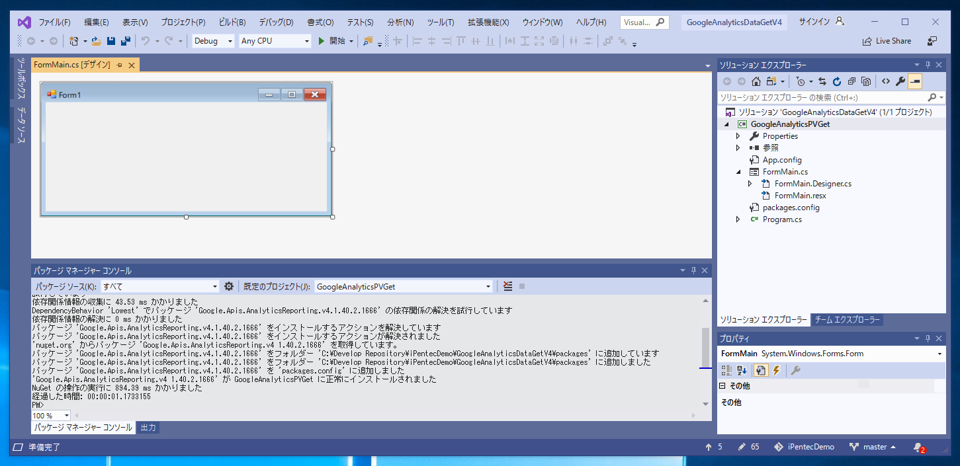Viewport: 960px width, 466px height.
Task: Click the Visual Studio quick launch search box
Action: tap(643, 22)
